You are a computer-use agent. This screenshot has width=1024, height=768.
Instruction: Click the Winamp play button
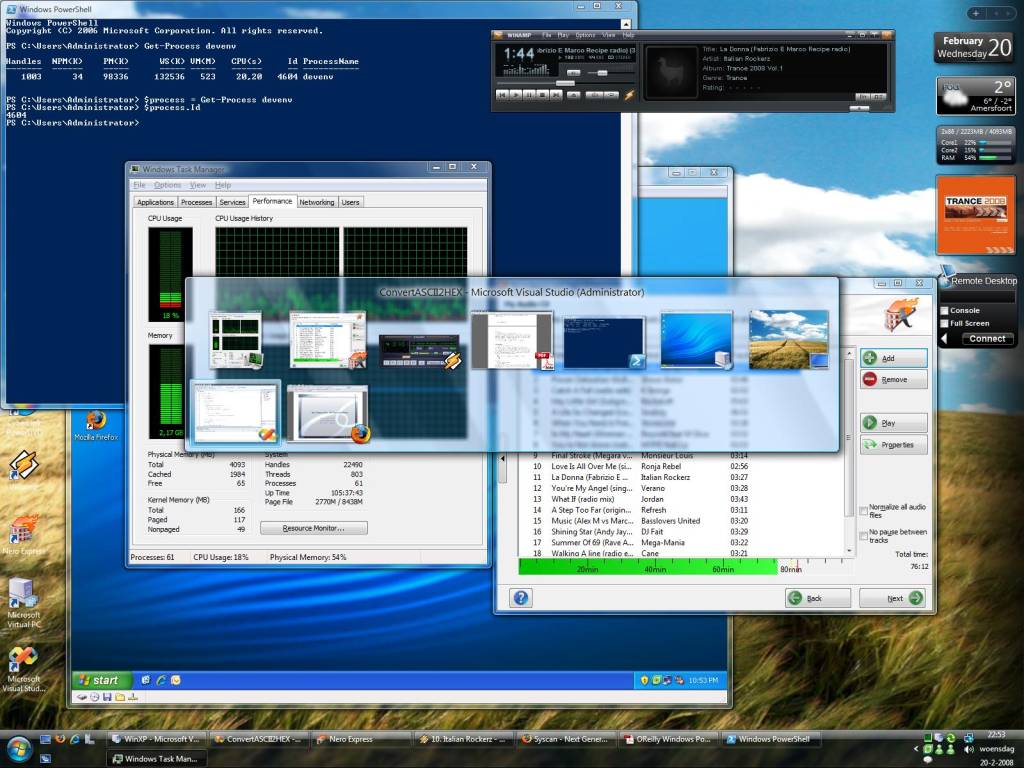click(516, 95)
